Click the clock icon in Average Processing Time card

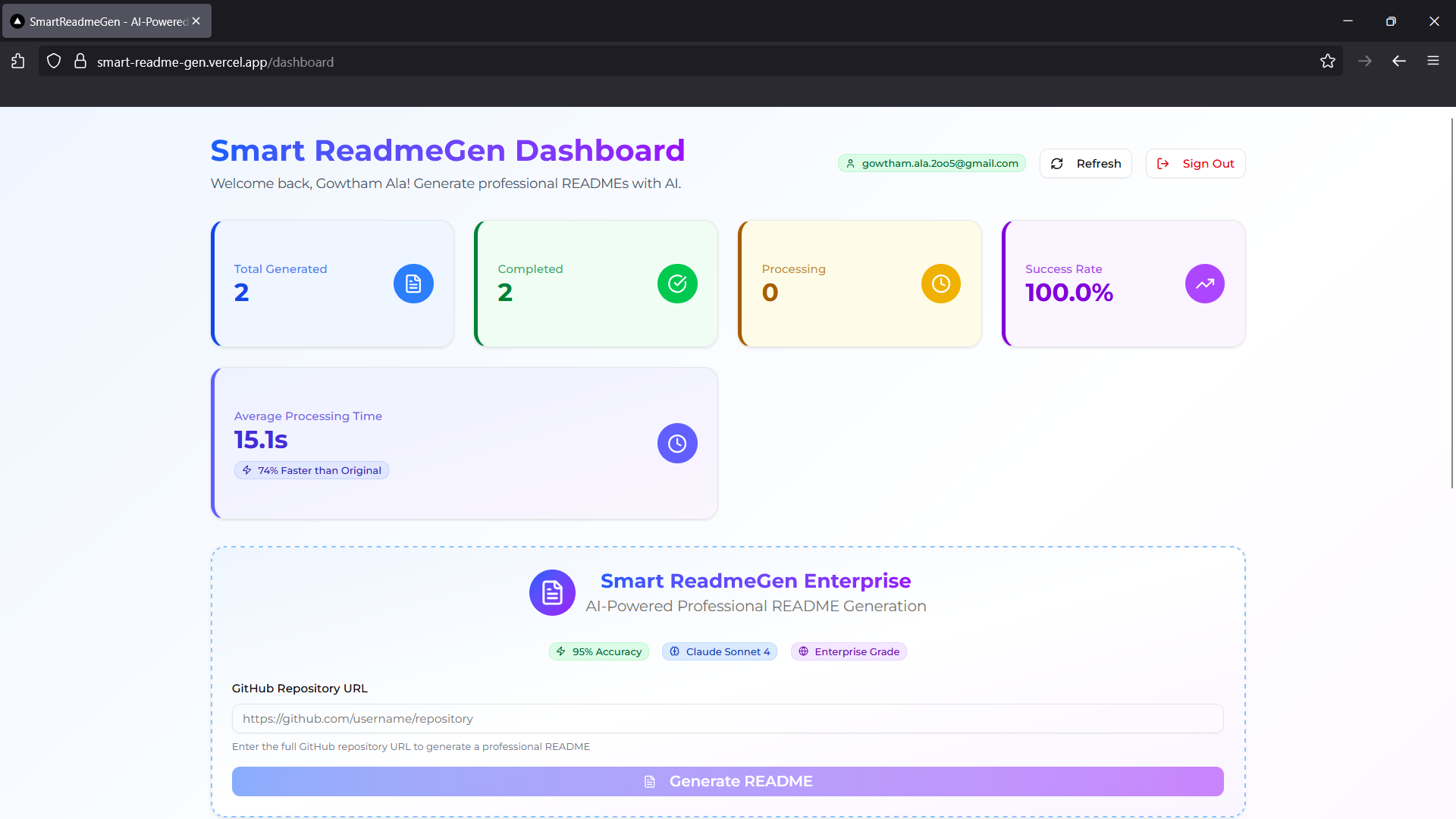click(677, 444)
